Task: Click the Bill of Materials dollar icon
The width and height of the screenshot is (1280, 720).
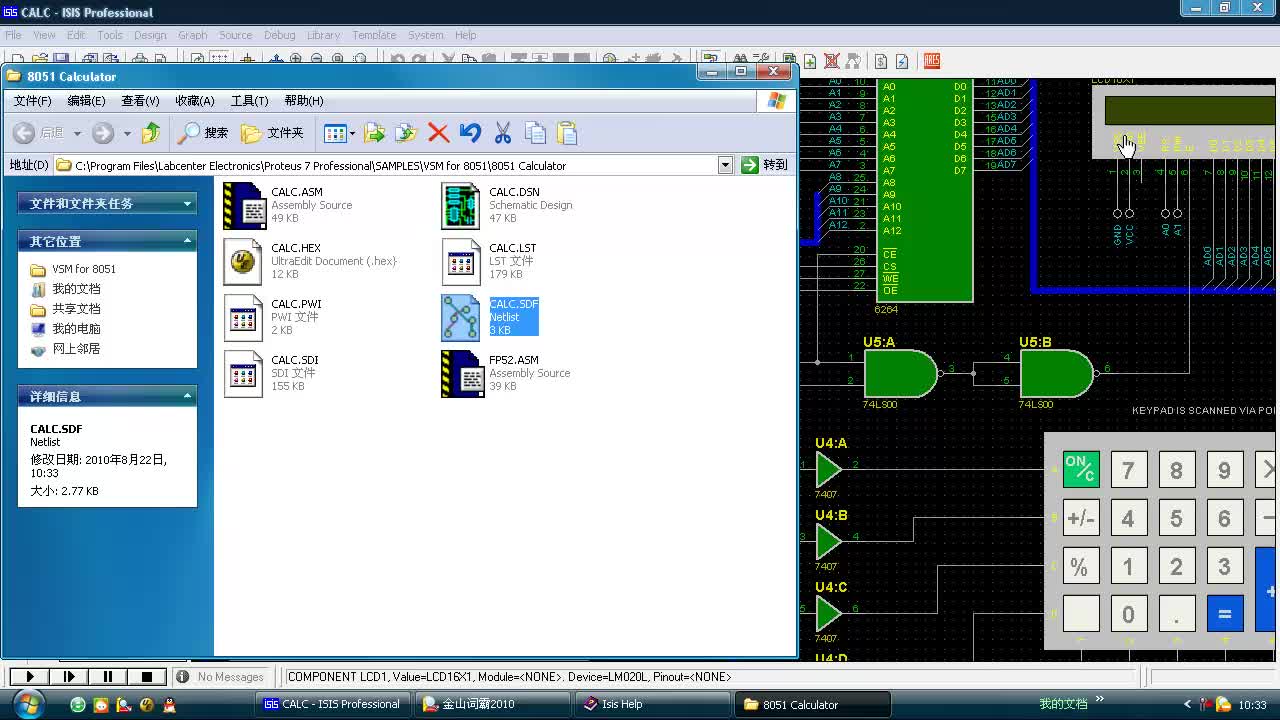Action: (880, 61)
